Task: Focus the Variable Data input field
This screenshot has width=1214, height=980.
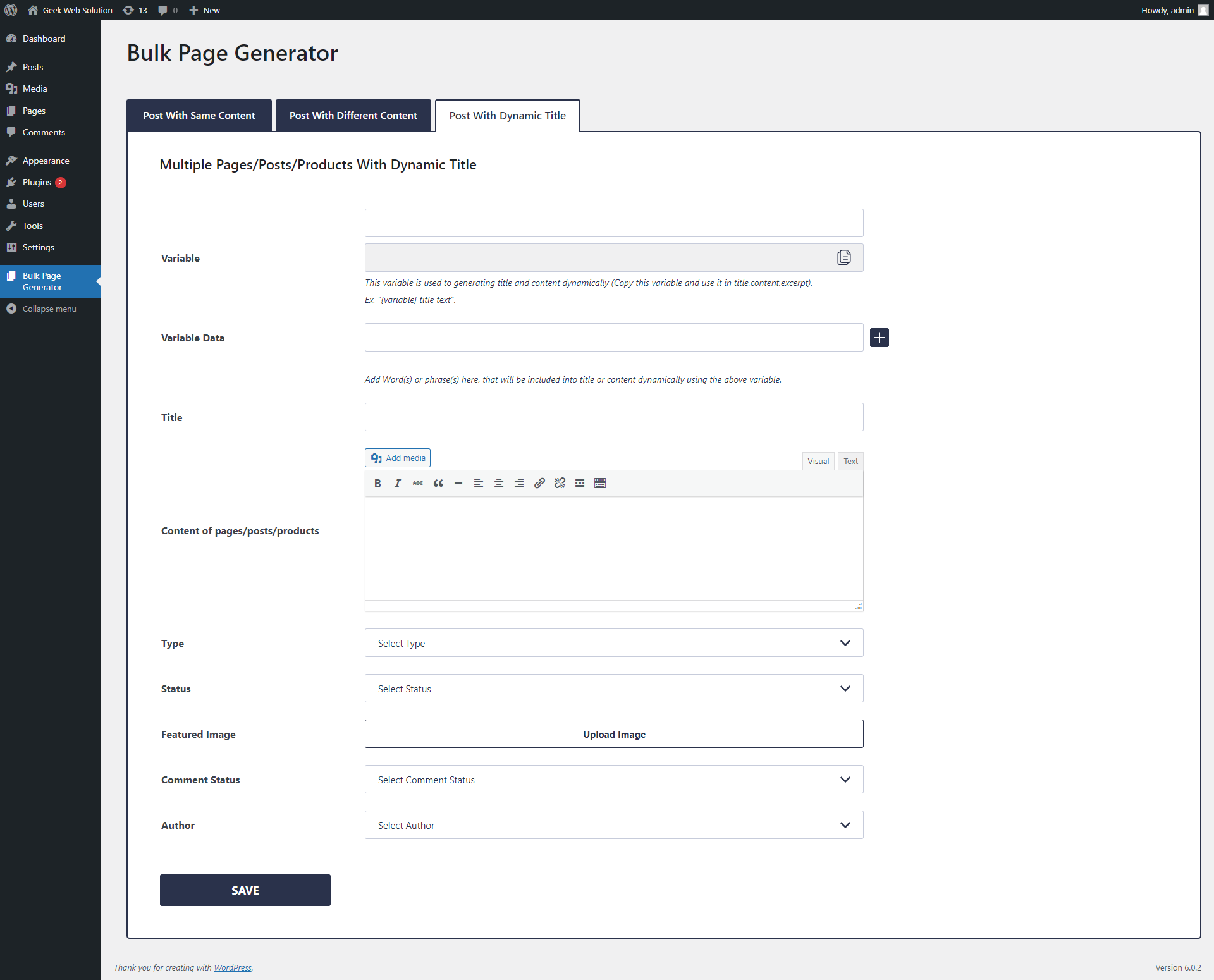Action: click(614, 338)
